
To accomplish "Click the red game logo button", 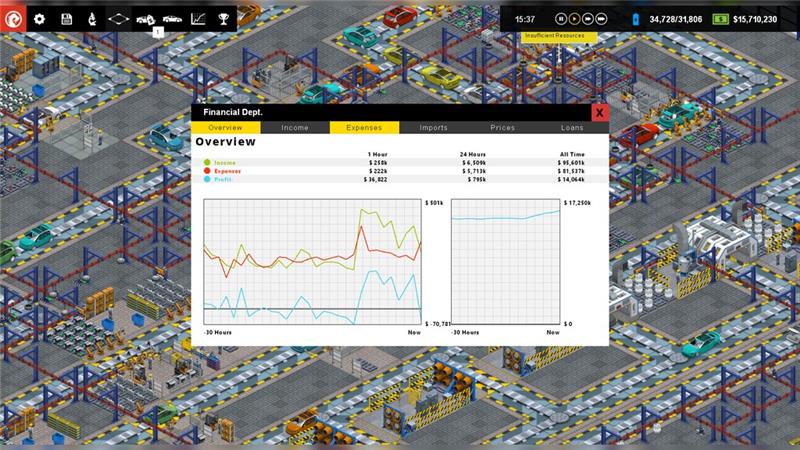I will 14,18.
